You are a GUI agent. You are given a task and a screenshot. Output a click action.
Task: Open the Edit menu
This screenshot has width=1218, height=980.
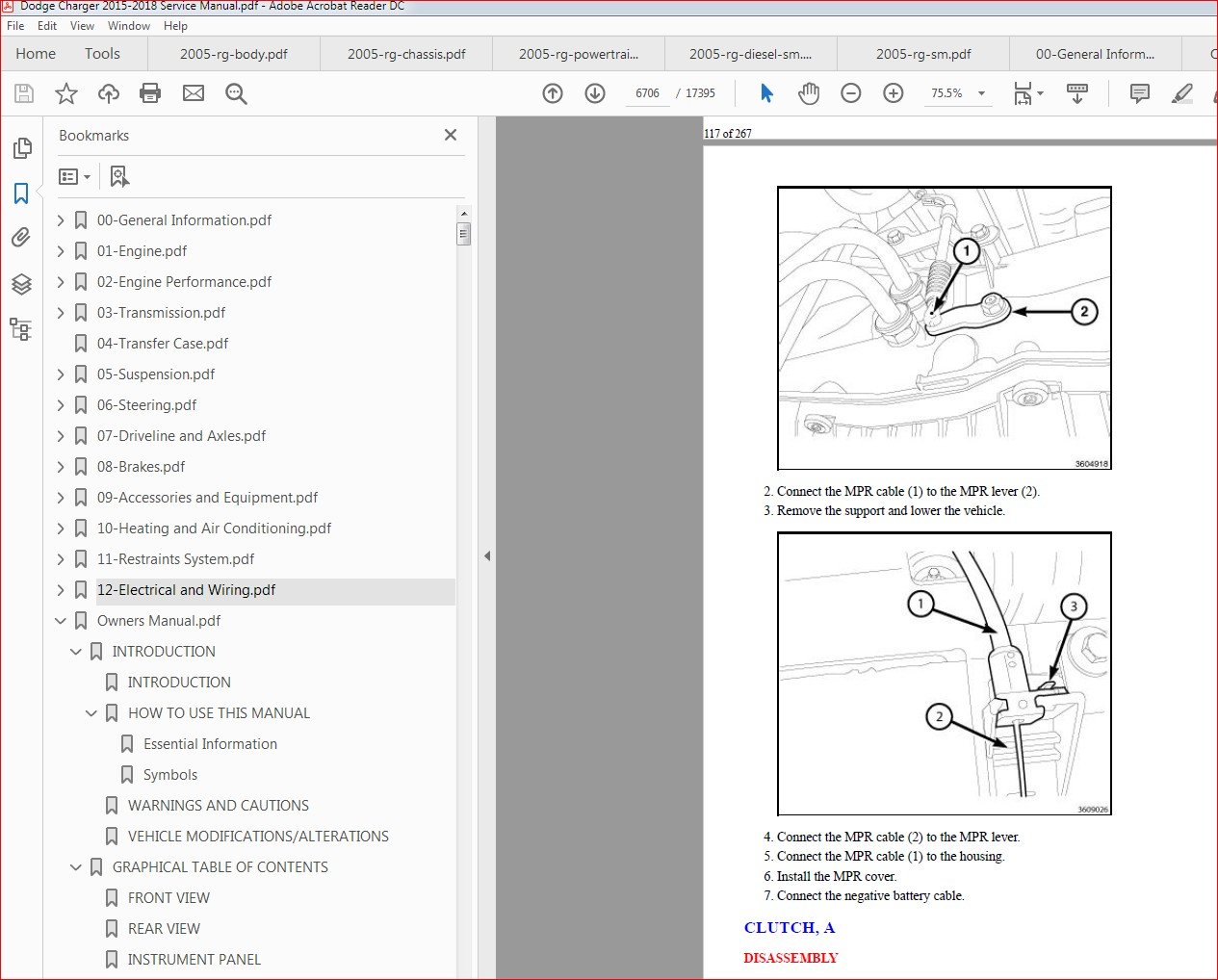[47, 26]
